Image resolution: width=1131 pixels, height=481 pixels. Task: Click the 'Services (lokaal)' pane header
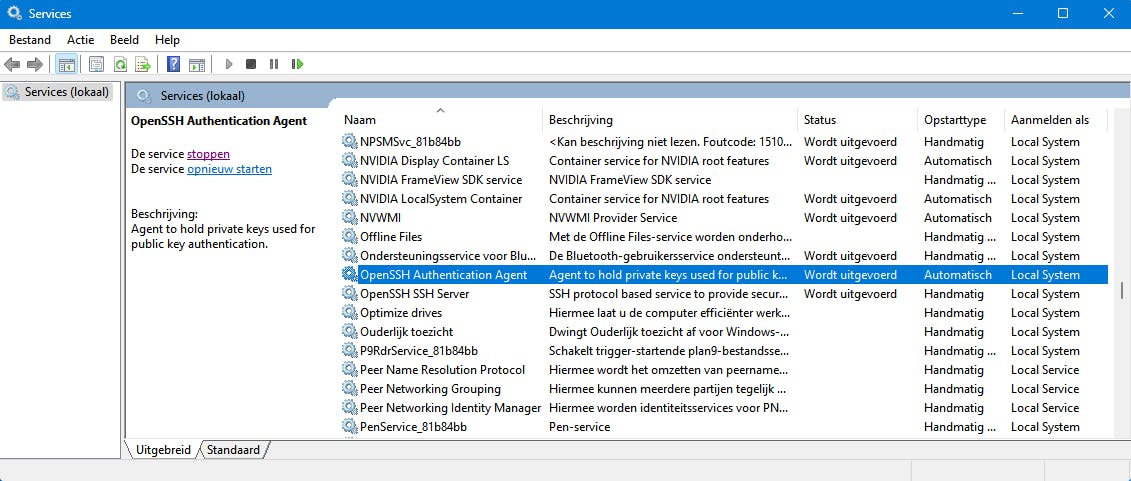click(x=203, y=95)
